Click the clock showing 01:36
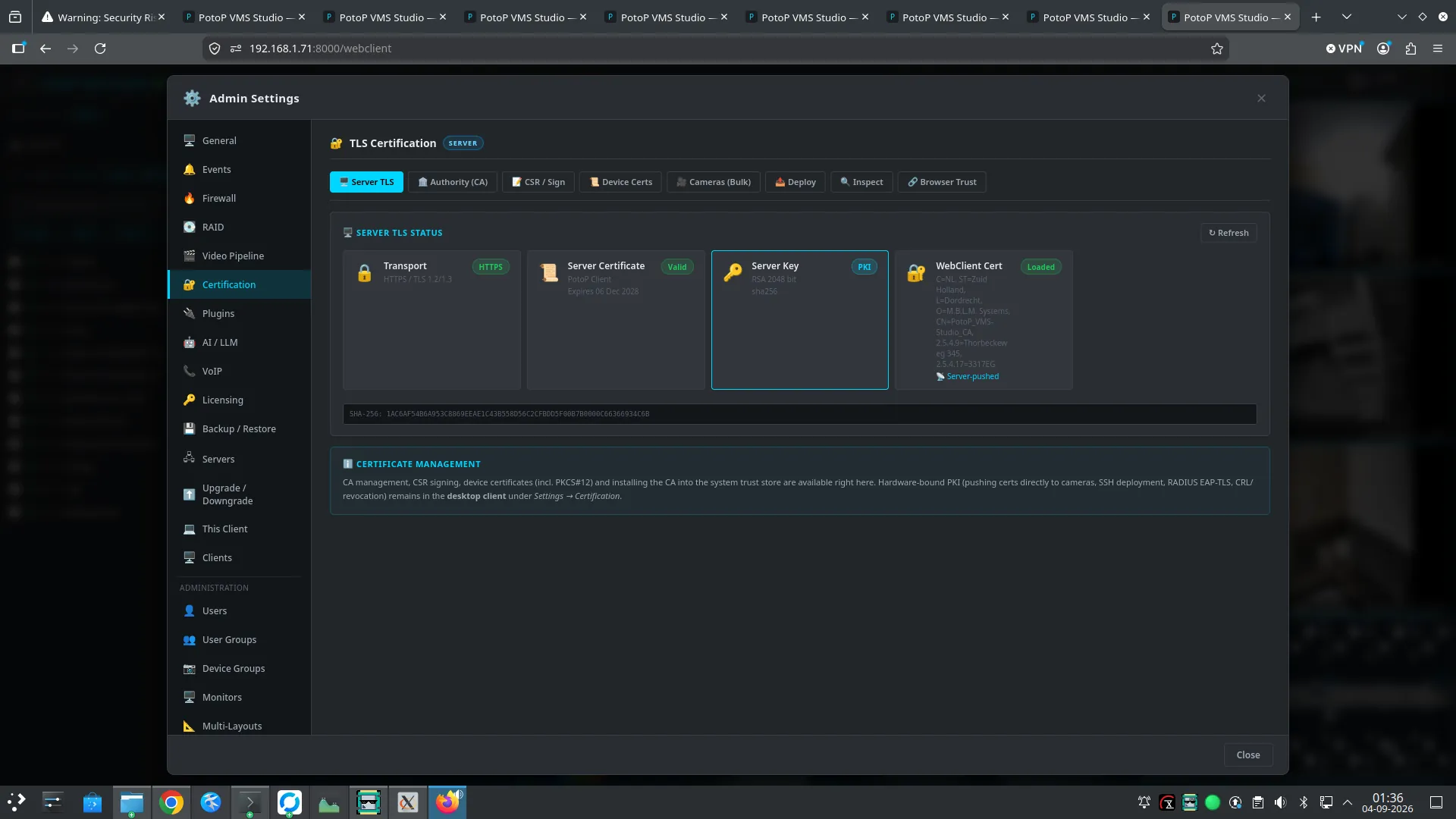Screen dimensions: 1456x819 click(x=1388, y=802)
